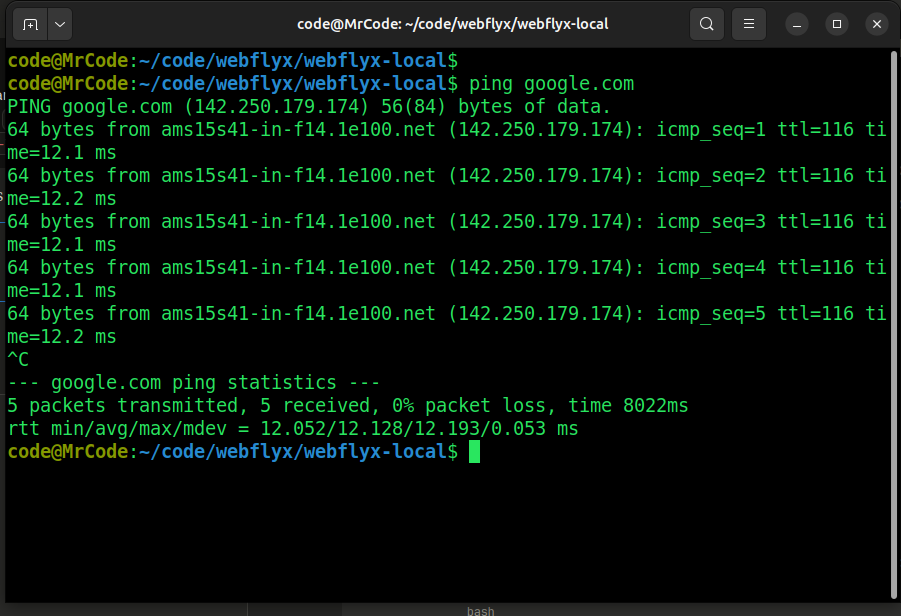Click the first empty prompt line
This screenshot has width=901, height=616.
pos(233,61)
